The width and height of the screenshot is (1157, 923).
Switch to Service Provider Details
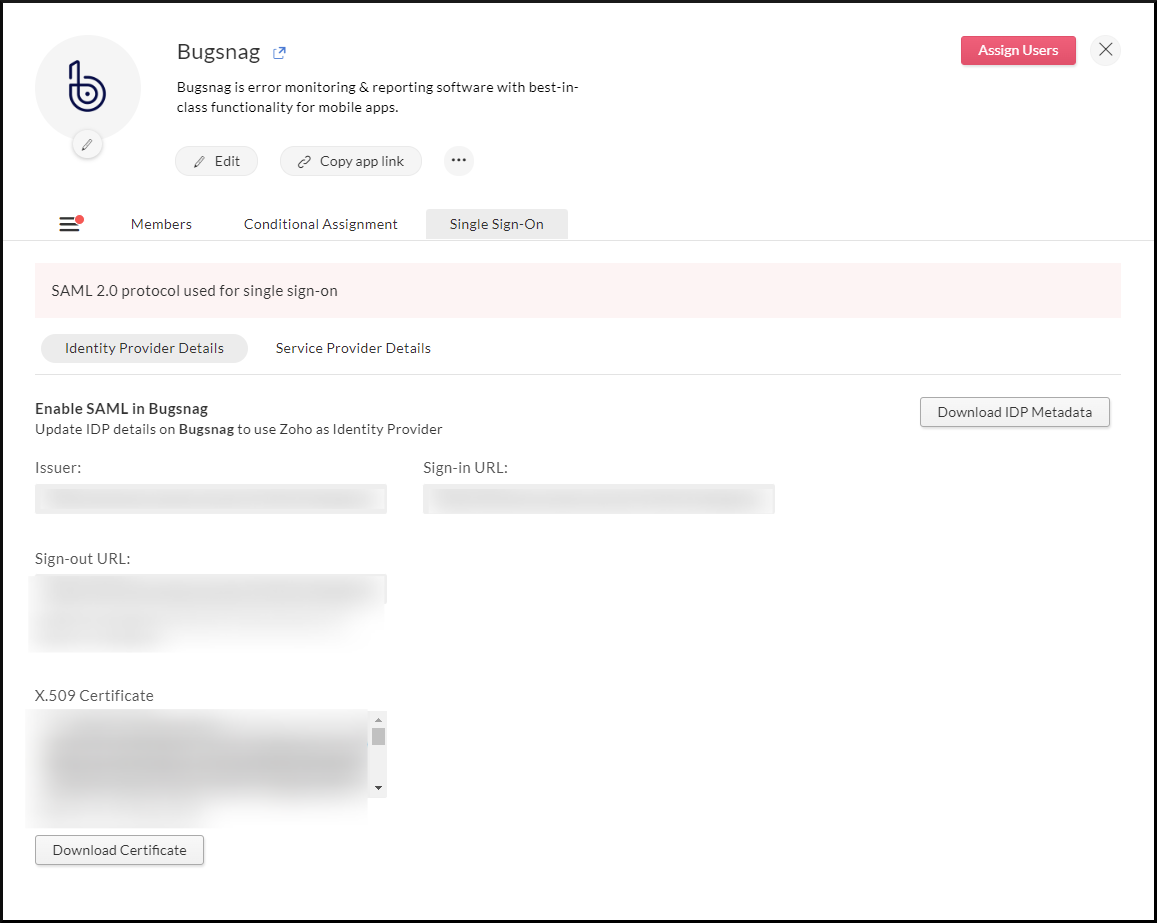tap(353, 348)
